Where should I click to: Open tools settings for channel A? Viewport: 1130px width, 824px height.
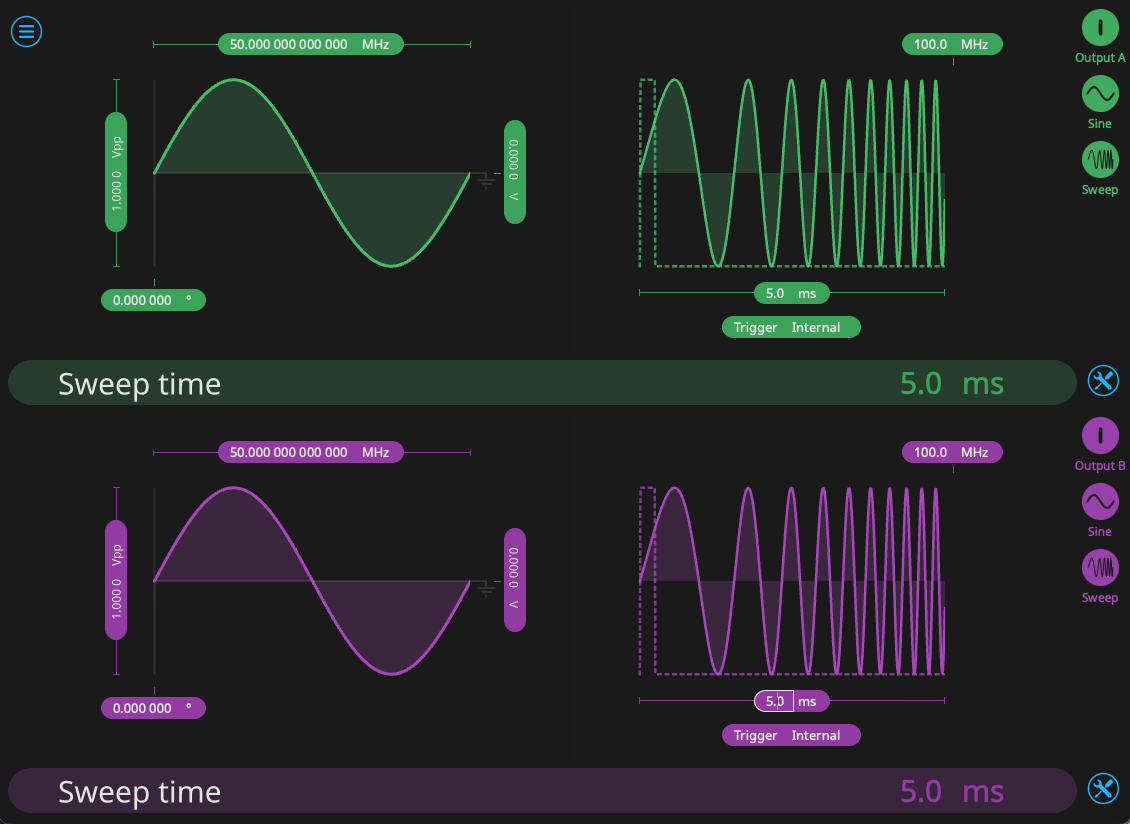point(1103,381)
